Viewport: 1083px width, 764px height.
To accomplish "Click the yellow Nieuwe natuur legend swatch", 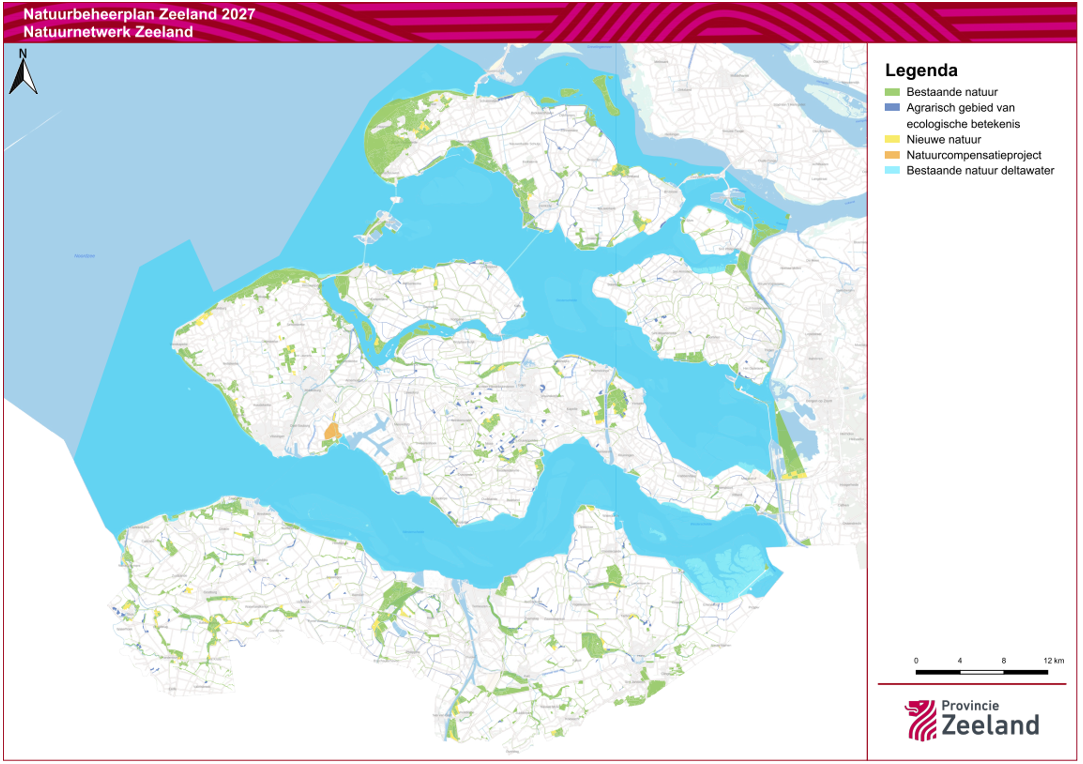I will (892, 140).
